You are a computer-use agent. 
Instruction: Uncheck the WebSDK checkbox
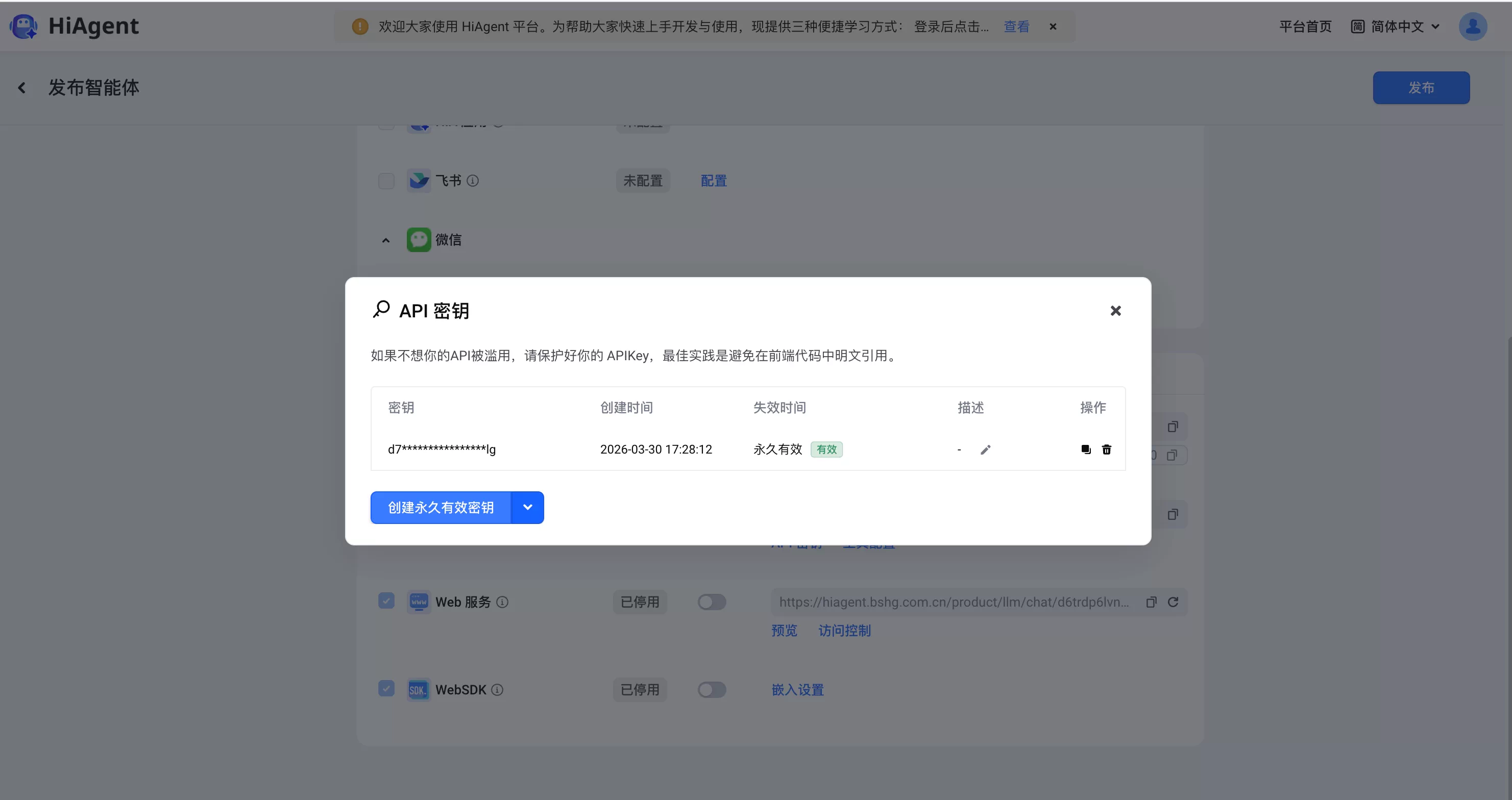pyautogui.click(x=386, y=688)
